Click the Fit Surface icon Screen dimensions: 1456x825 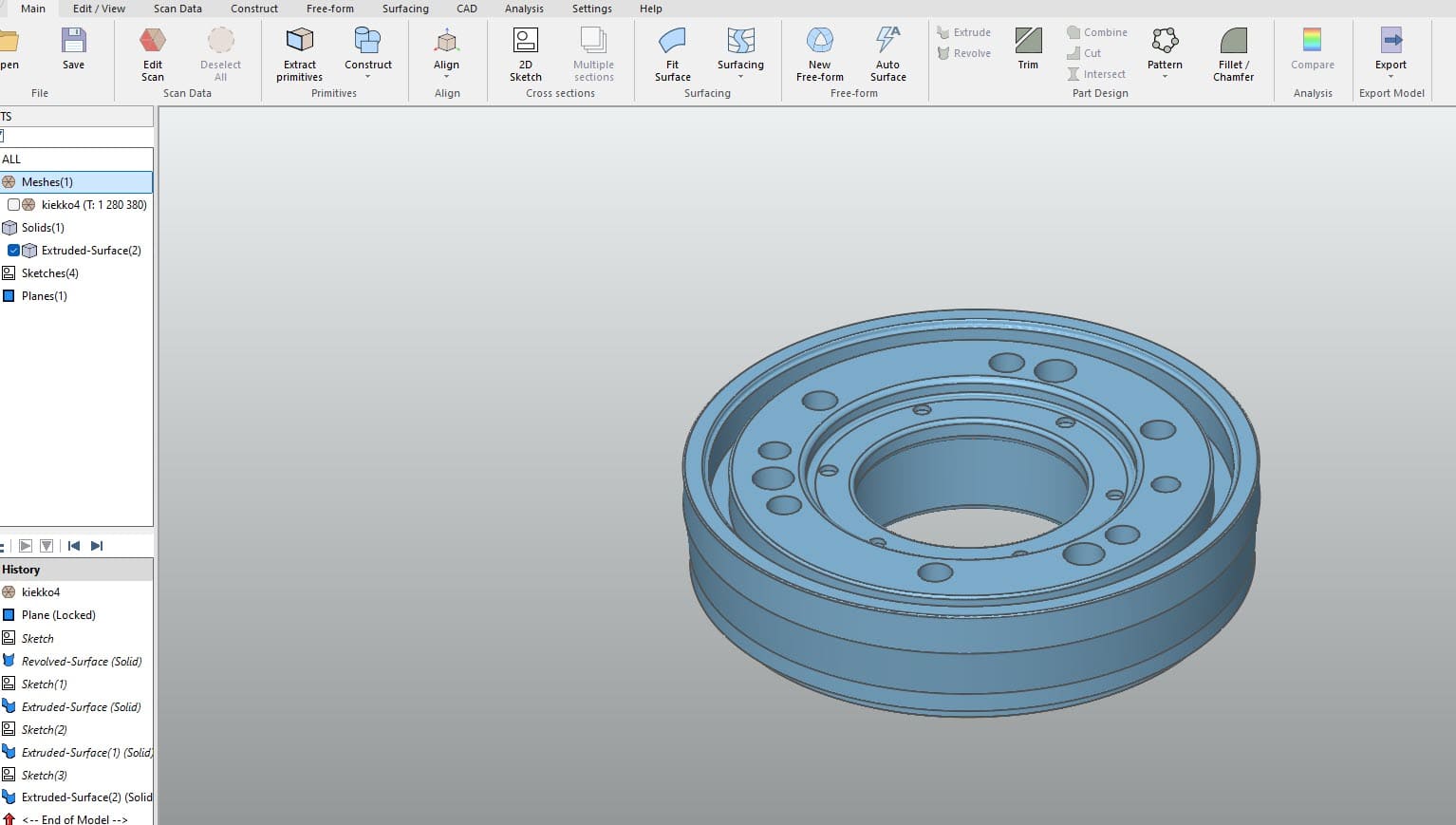[672, 42]
